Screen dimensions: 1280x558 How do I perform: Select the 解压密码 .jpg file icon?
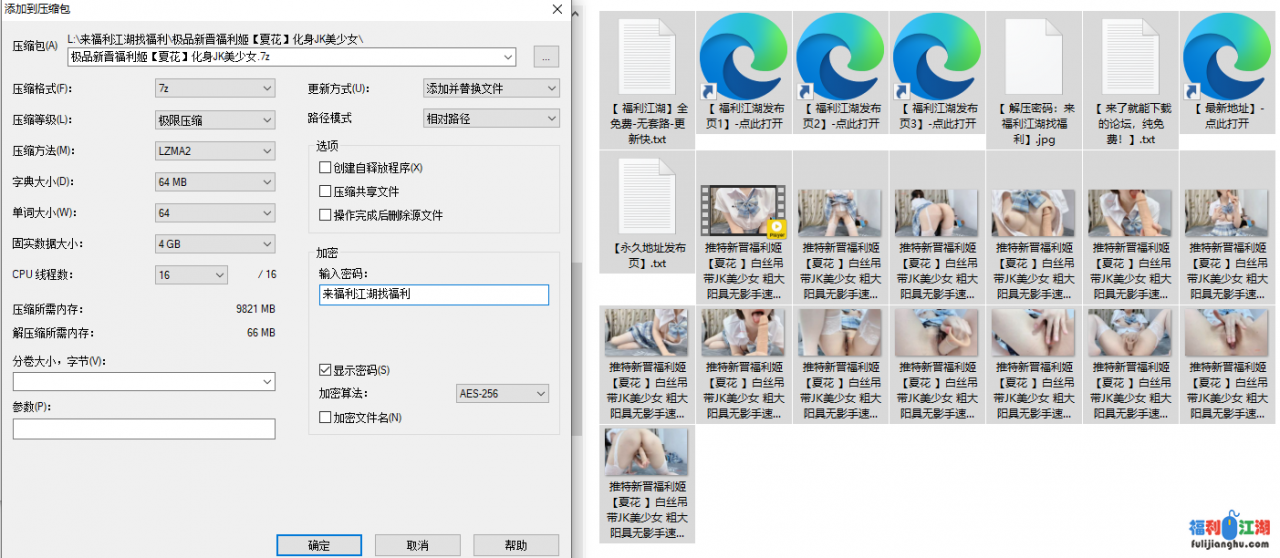(x=1033, y=56)
